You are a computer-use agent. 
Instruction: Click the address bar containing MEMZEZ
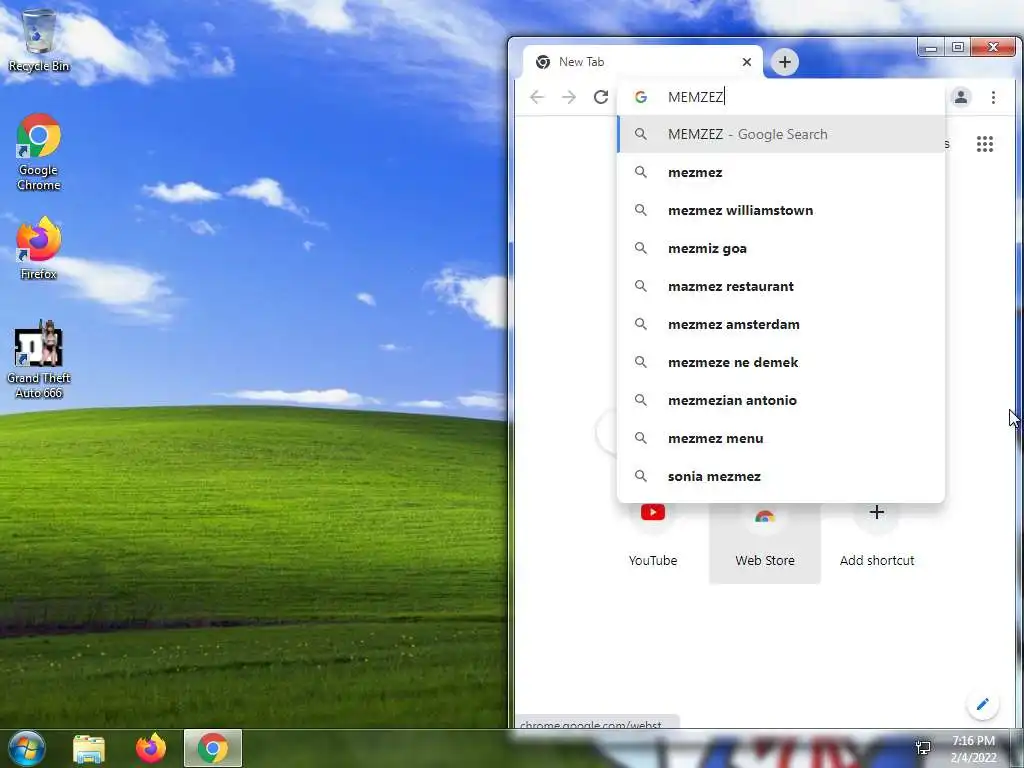click(780, 97)
